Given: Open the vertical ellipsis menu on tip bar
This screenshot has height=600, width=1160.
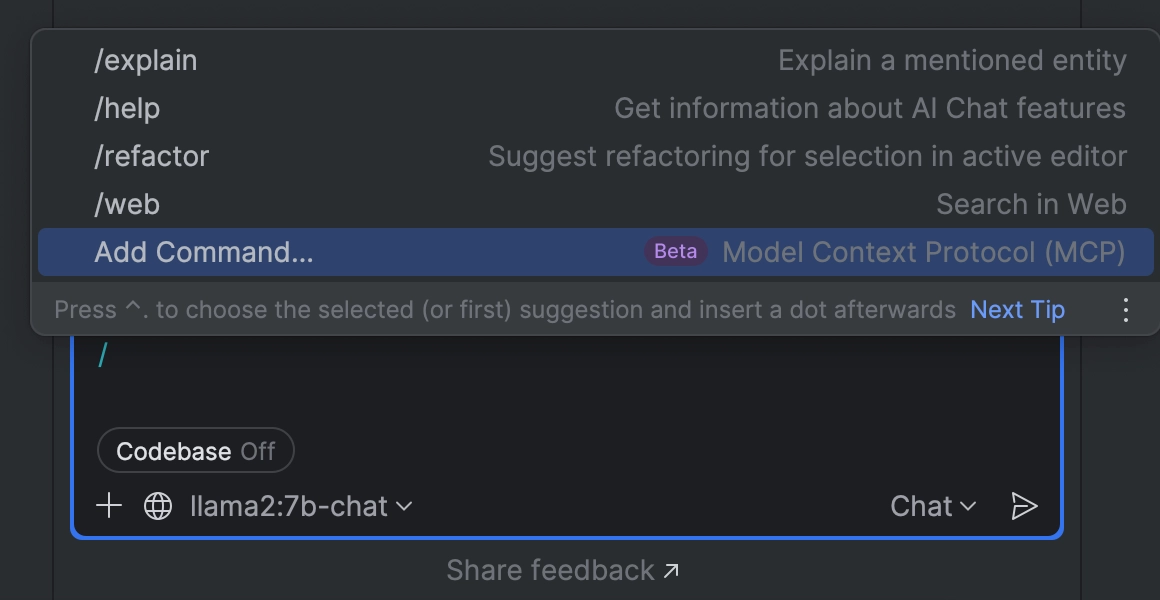Looking at the screenshot, I should (x=1126, y=309).
